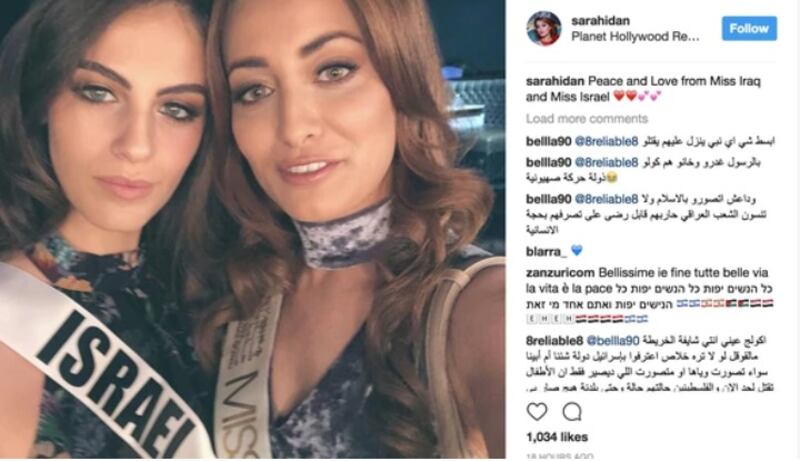Open first bellla90 commenter username

pyautogui.click(x=548, y=142)
